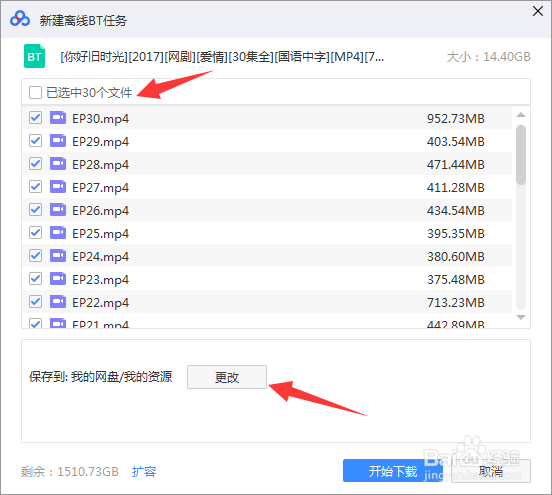Viewport: 552px width, 495px height.
Task: Uncheck the EP29.mp4 checkbox
Action: pos(36,141)
